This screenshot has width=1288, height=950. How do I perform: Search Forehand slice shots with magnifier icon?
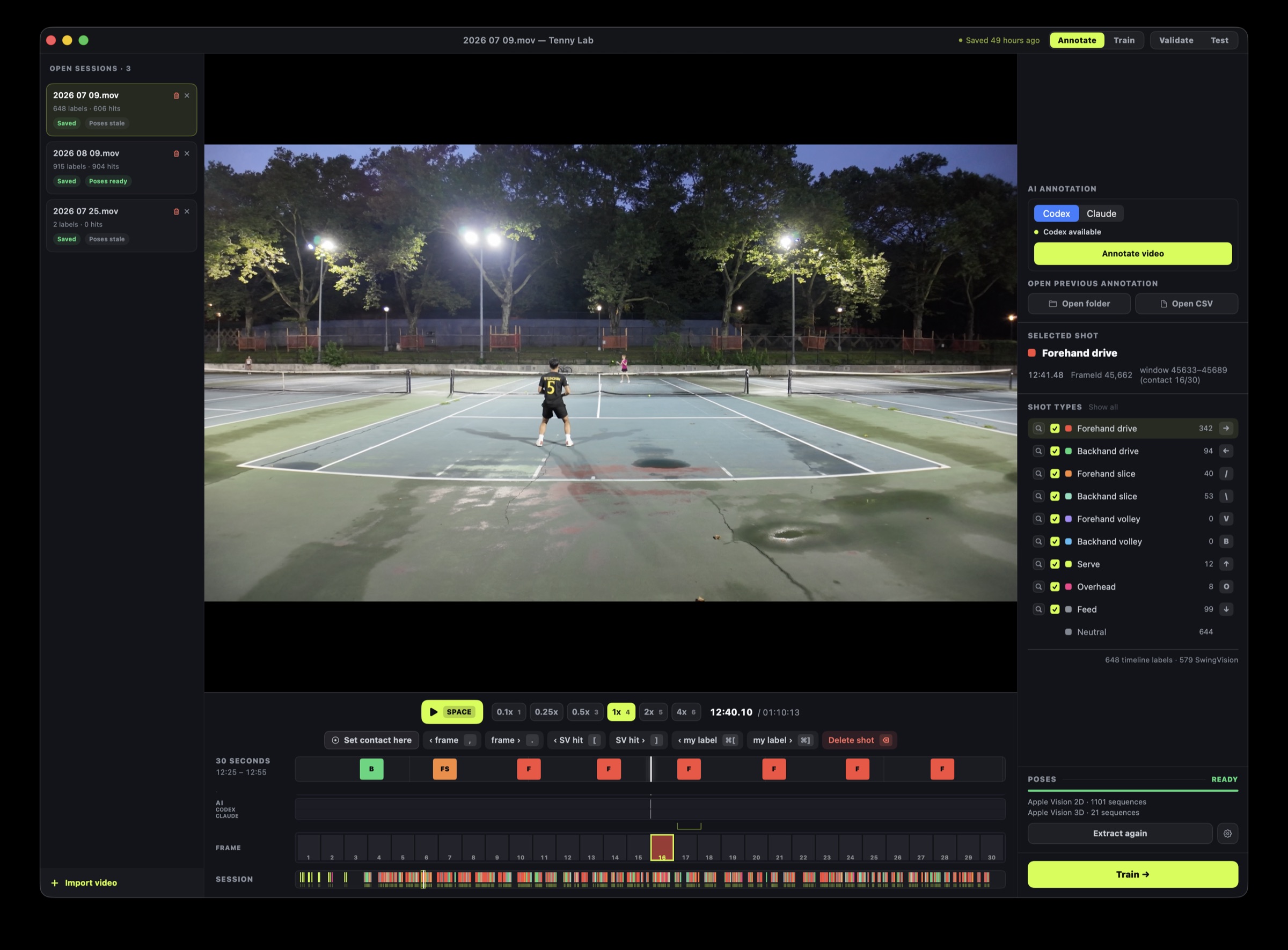[x=1038, y=474]
